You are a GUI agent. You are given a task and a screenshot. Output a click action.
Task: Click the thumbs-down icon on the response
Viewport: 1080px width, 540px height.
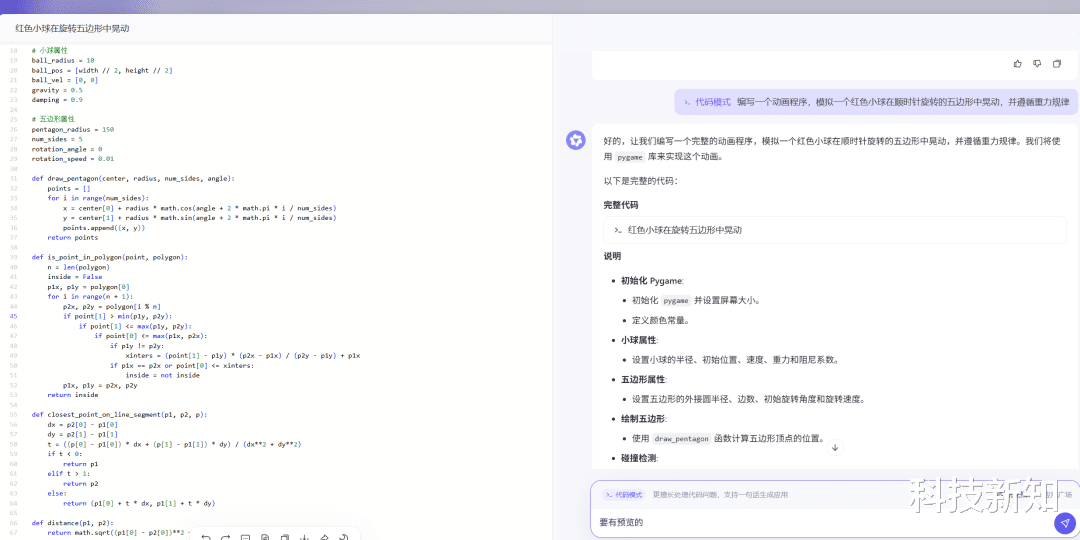(x=1037, y=64)
